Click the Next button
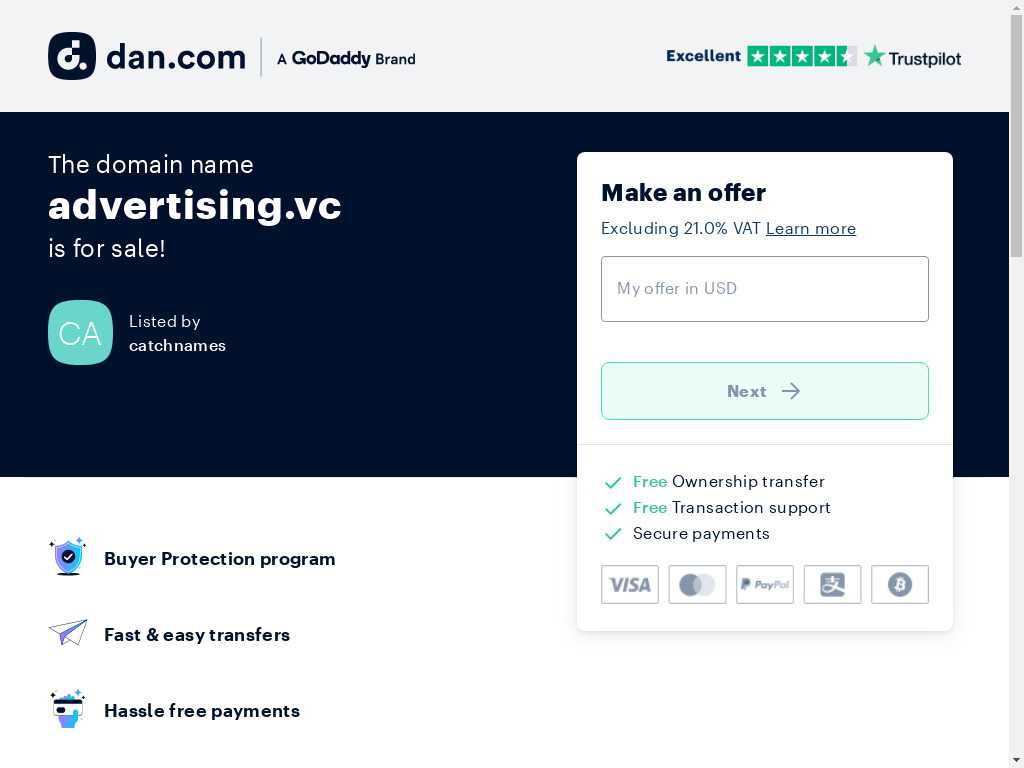 point(765,391)
